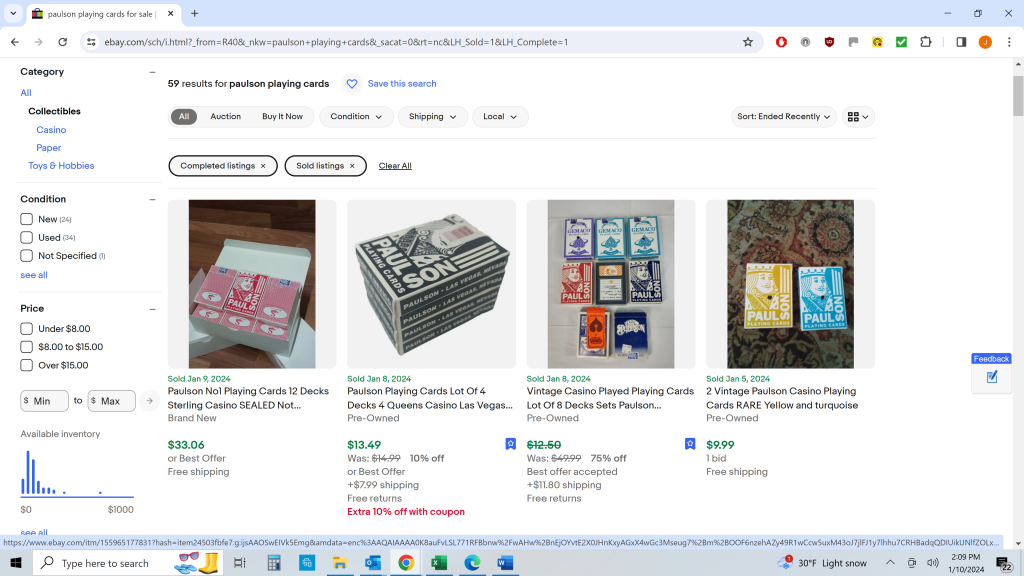Click Save this search link
The width and height of the screenshot is (1024, 576).
[x=402, y=84]
